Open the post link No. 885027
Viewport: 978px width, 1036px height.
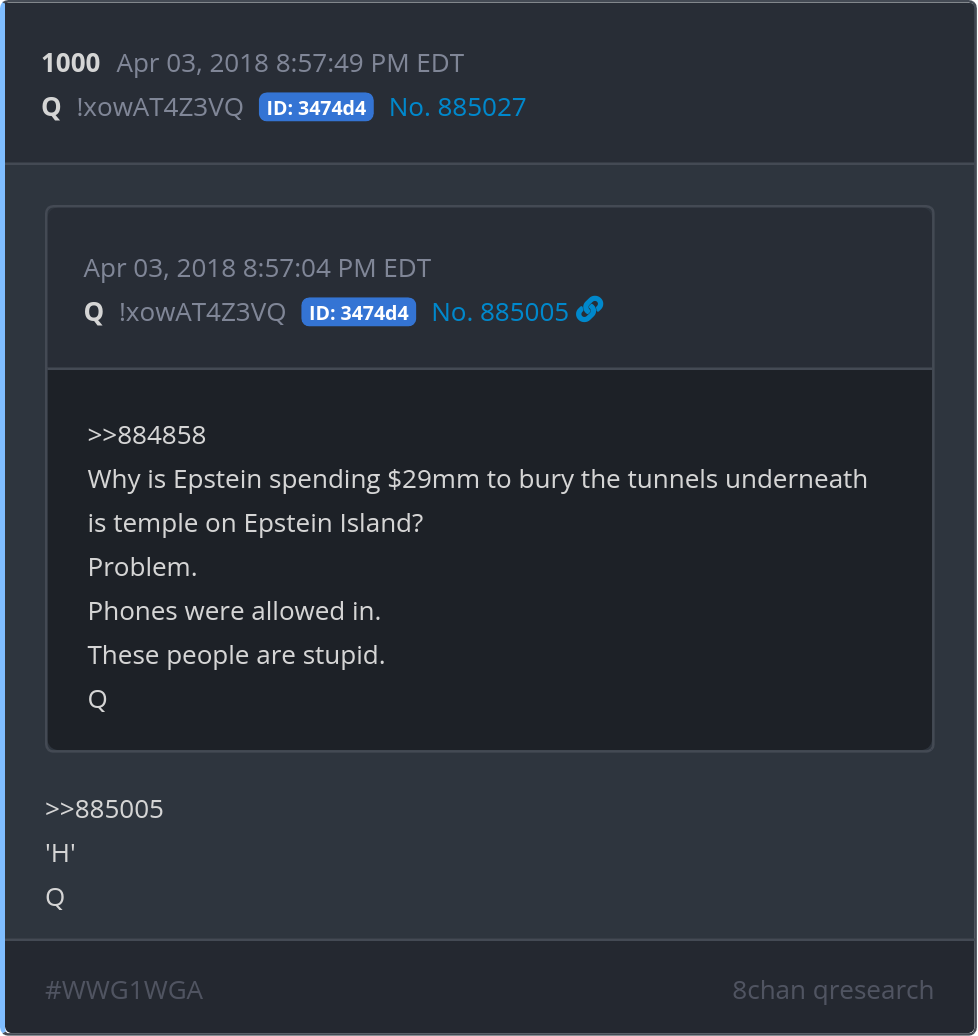pyautogui.click(x=457, y=108)
